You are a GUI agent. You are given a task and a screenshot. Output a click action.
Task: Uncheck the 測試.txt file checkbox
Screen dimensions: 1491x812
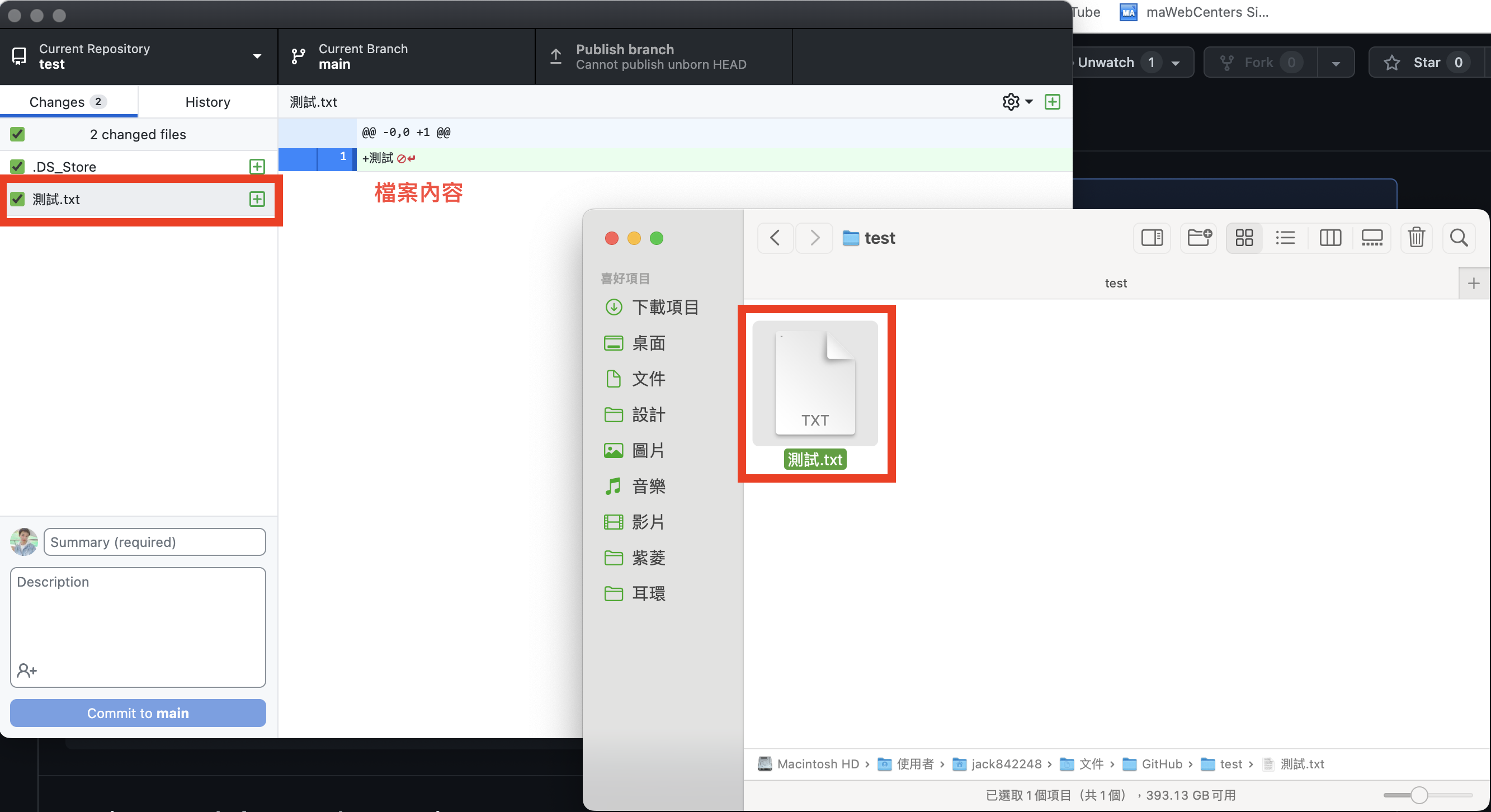coord(17,199)
